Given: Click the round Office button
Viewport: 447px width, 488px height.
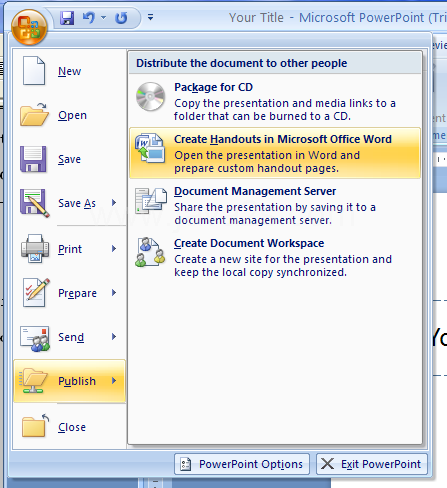Looking at the screenshot, I should [29, 27].
